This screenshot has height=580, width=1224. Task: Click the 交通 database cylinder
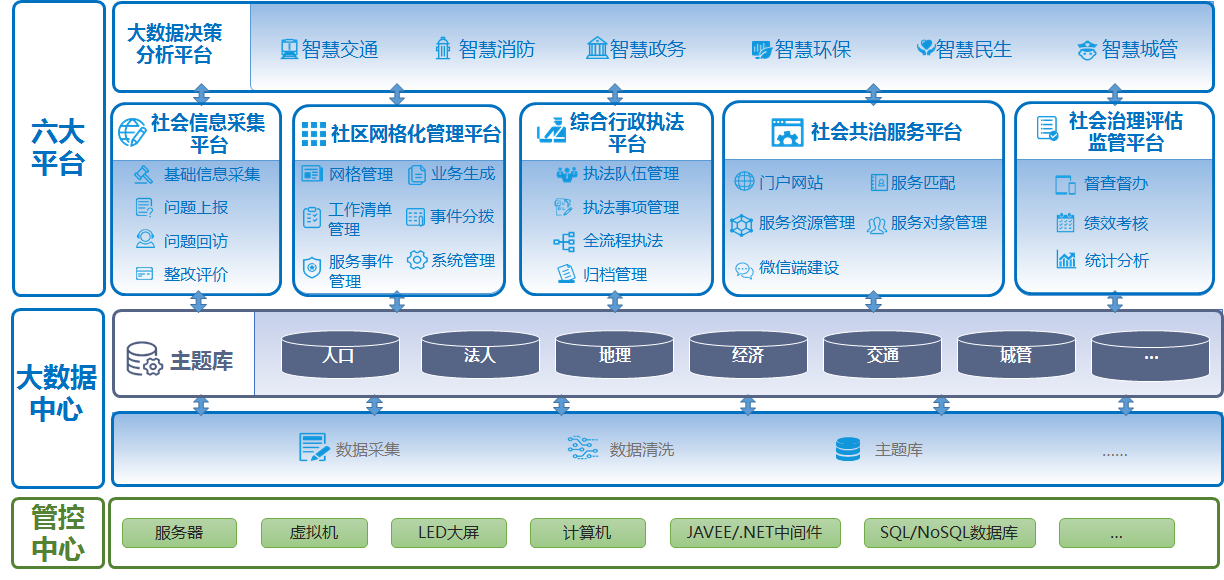click(x=883, y=355)
